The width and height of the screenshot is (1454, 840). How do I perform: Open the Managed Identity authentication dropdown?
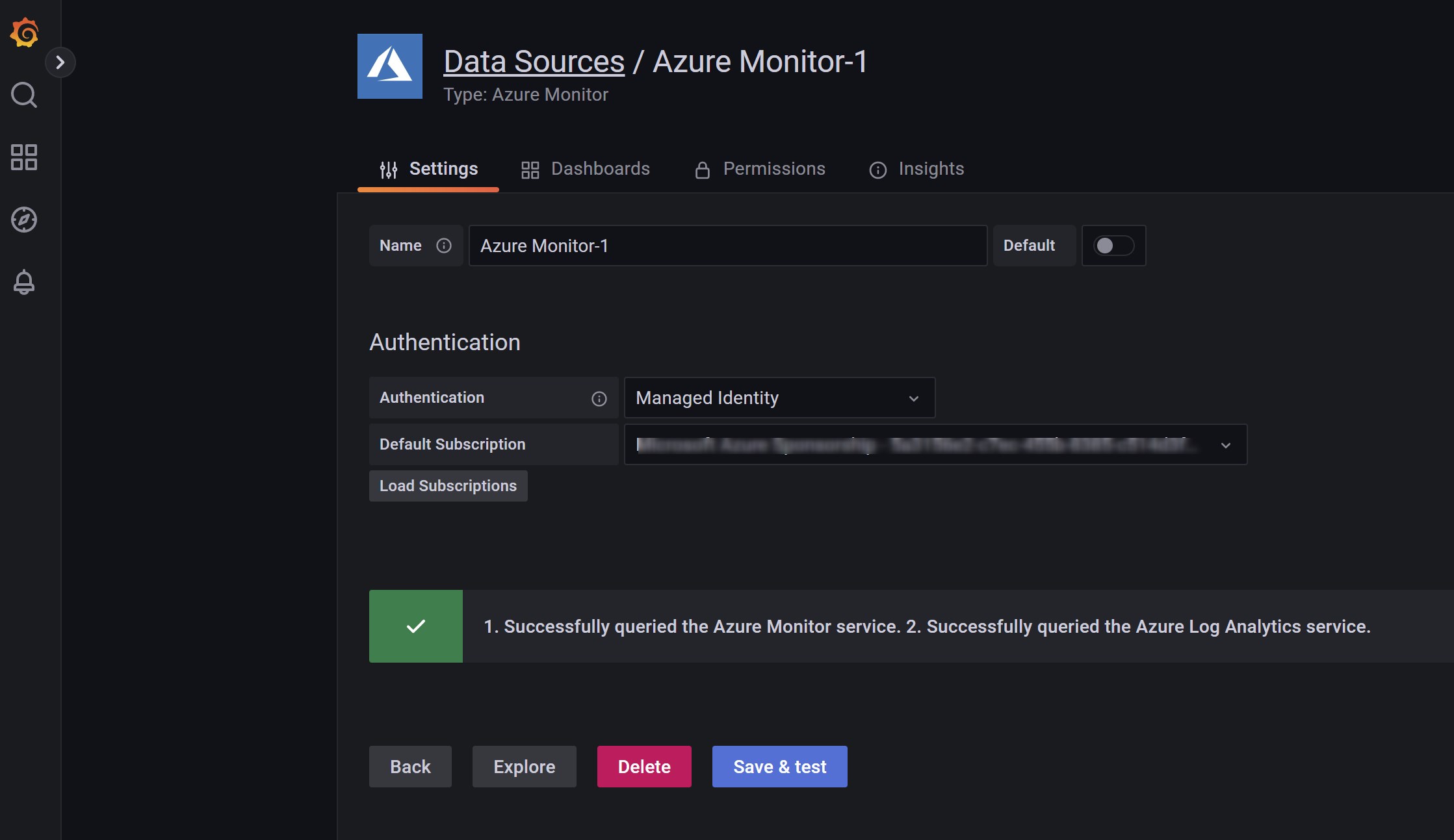[779, 398]
